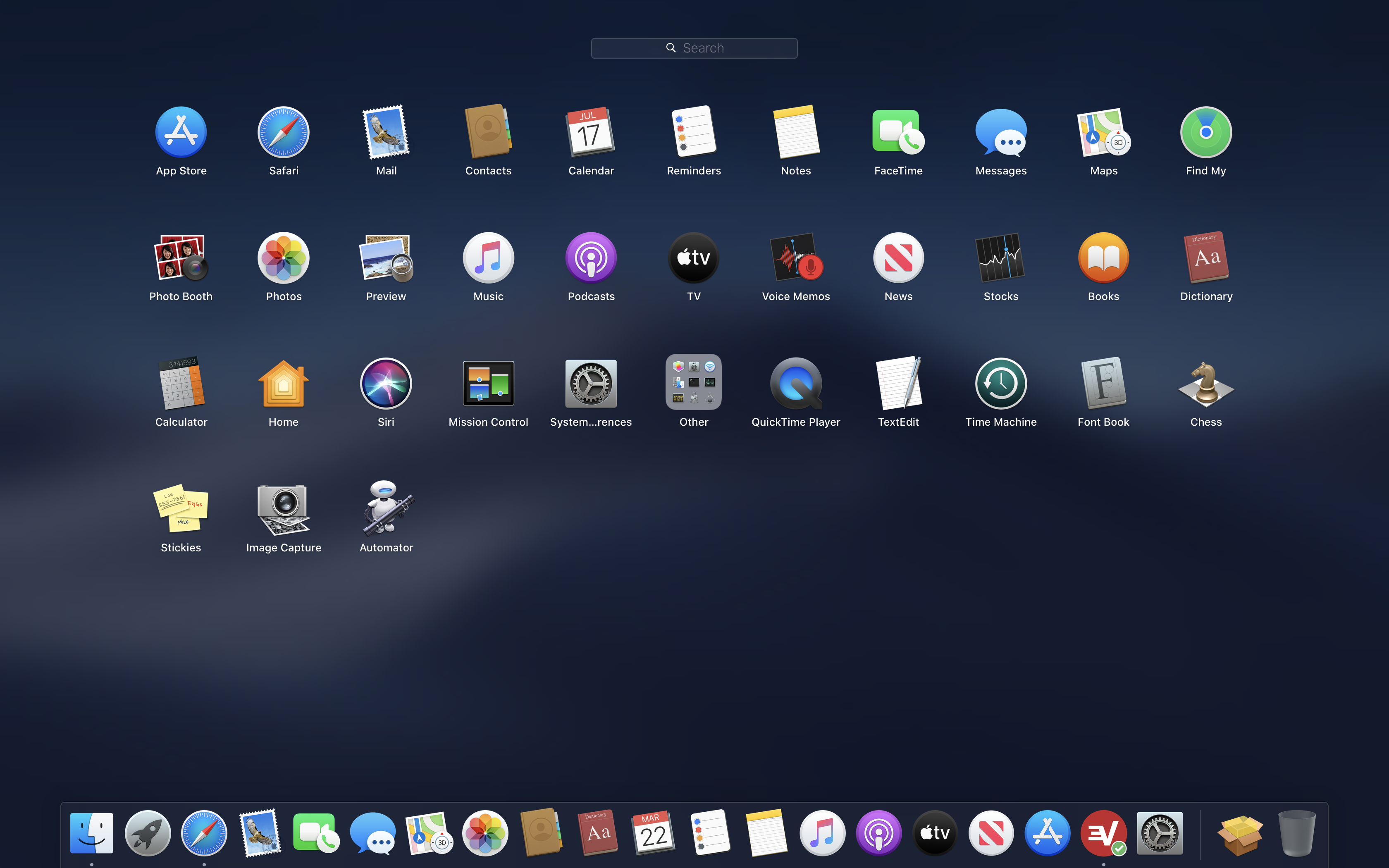Click the Launchpad Search field

coord(694,48)
